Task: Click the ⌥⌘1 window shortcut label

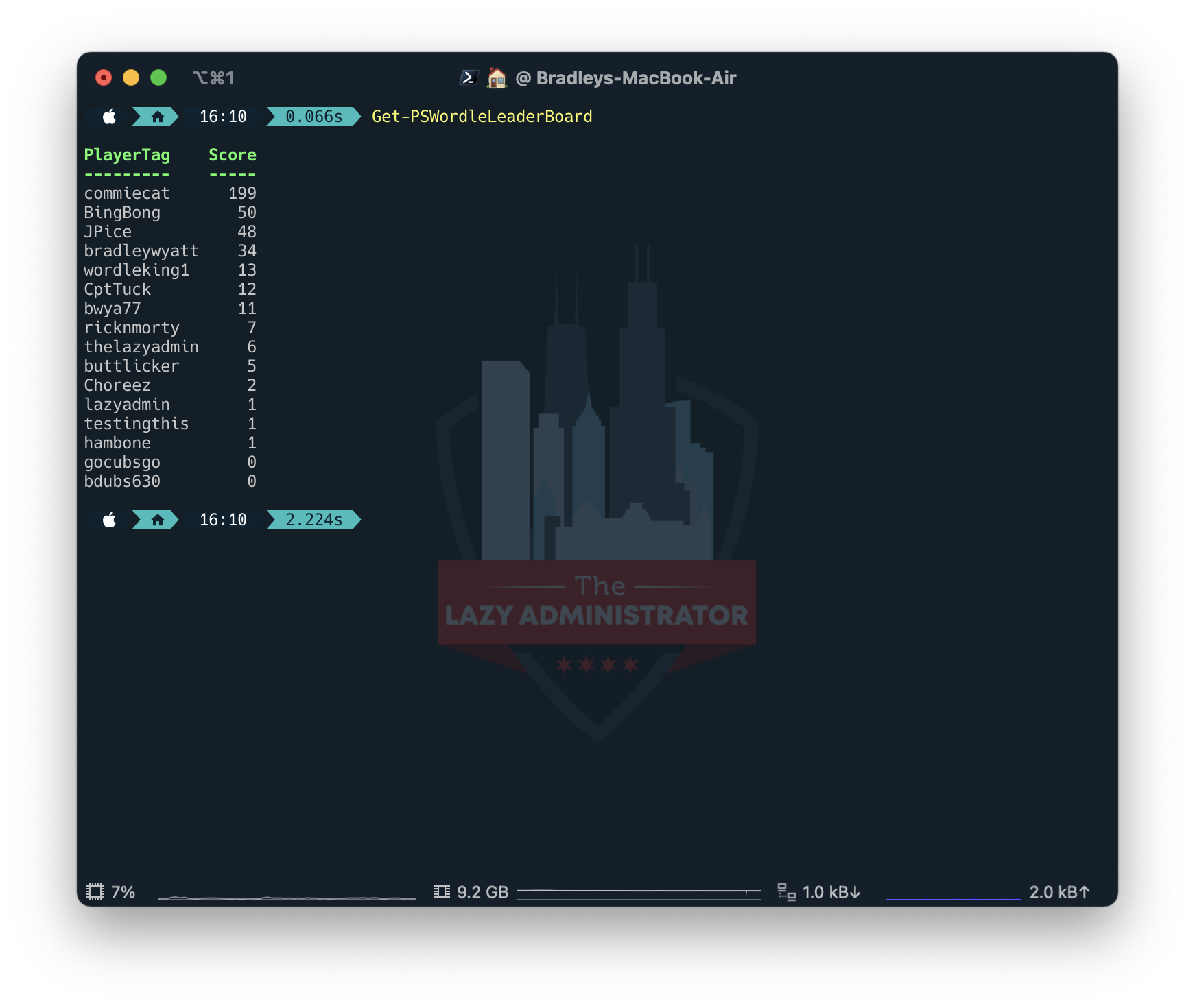Action: [x=213, y=78]
